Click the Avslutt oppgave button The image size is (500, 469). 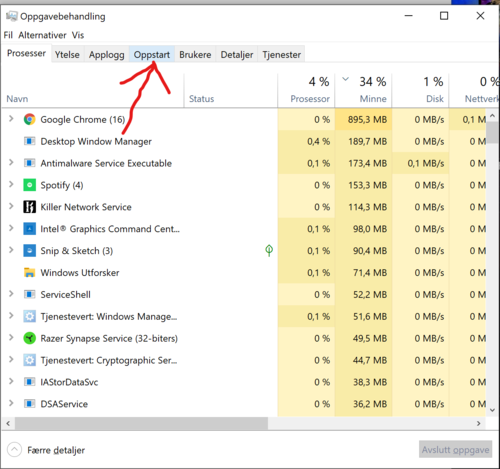[x=455, y=450]
